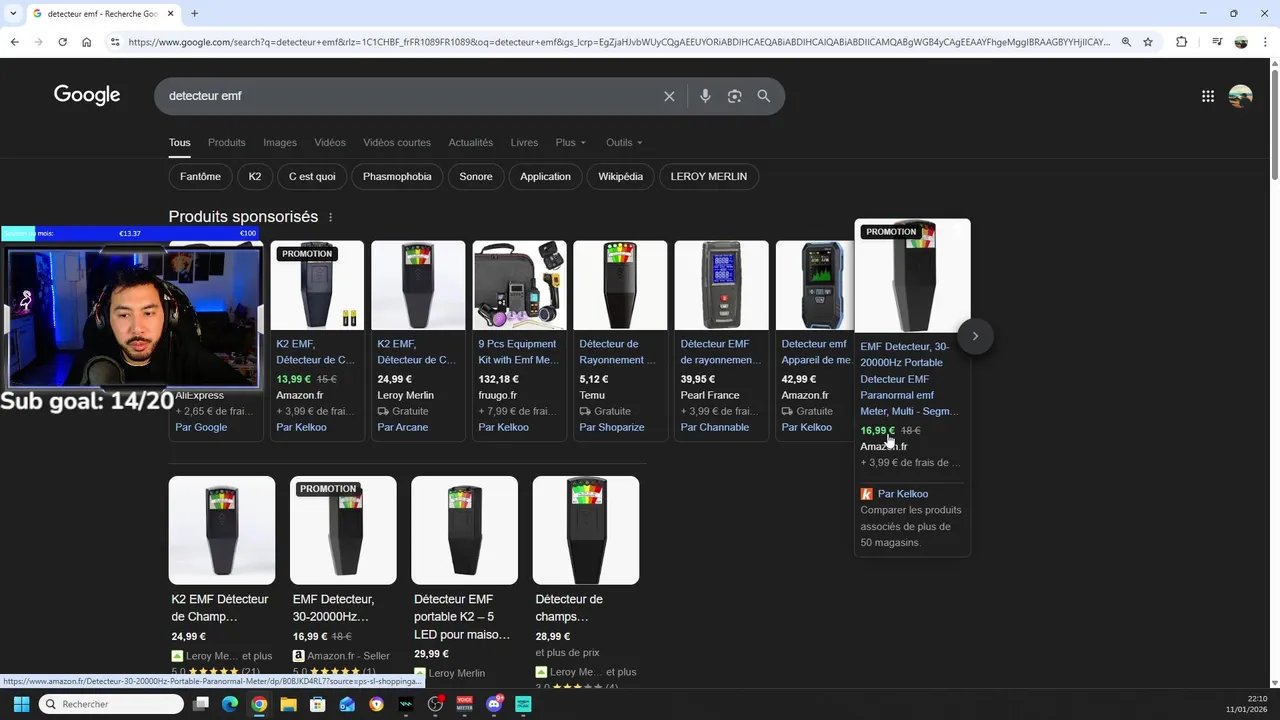The width and height of the screenshot is (1280, 720).
Task: Select the Fantôme suggestion chip
Action: coord(200,177)
